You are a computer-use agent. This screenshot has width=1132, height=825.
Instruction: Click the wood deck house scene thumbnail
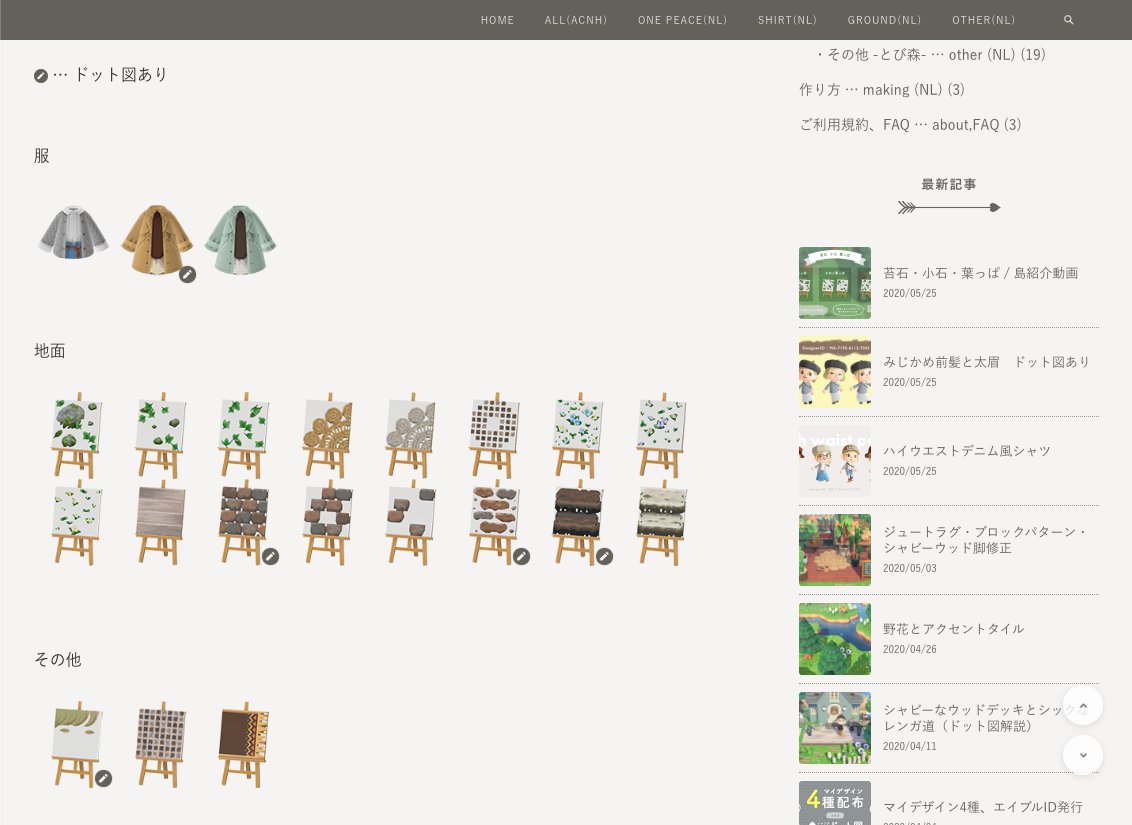835,728
